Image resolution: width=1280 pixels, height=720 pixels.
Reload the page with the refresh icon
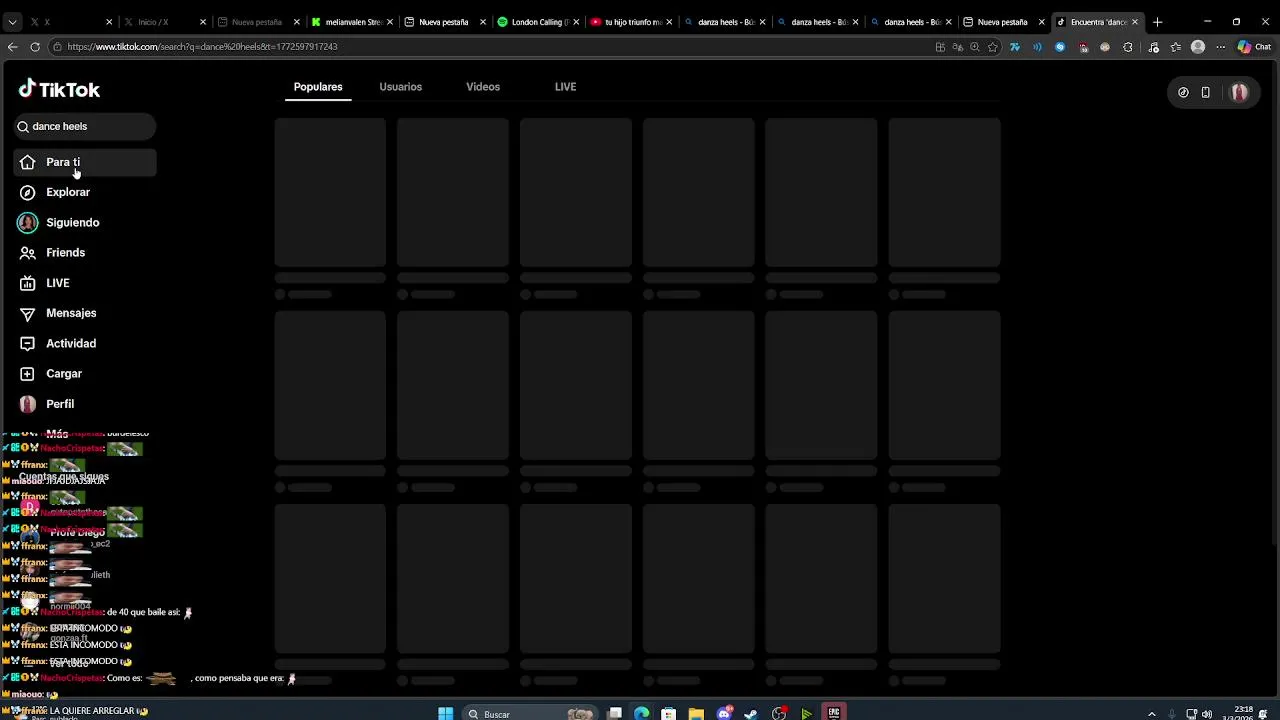35,47
